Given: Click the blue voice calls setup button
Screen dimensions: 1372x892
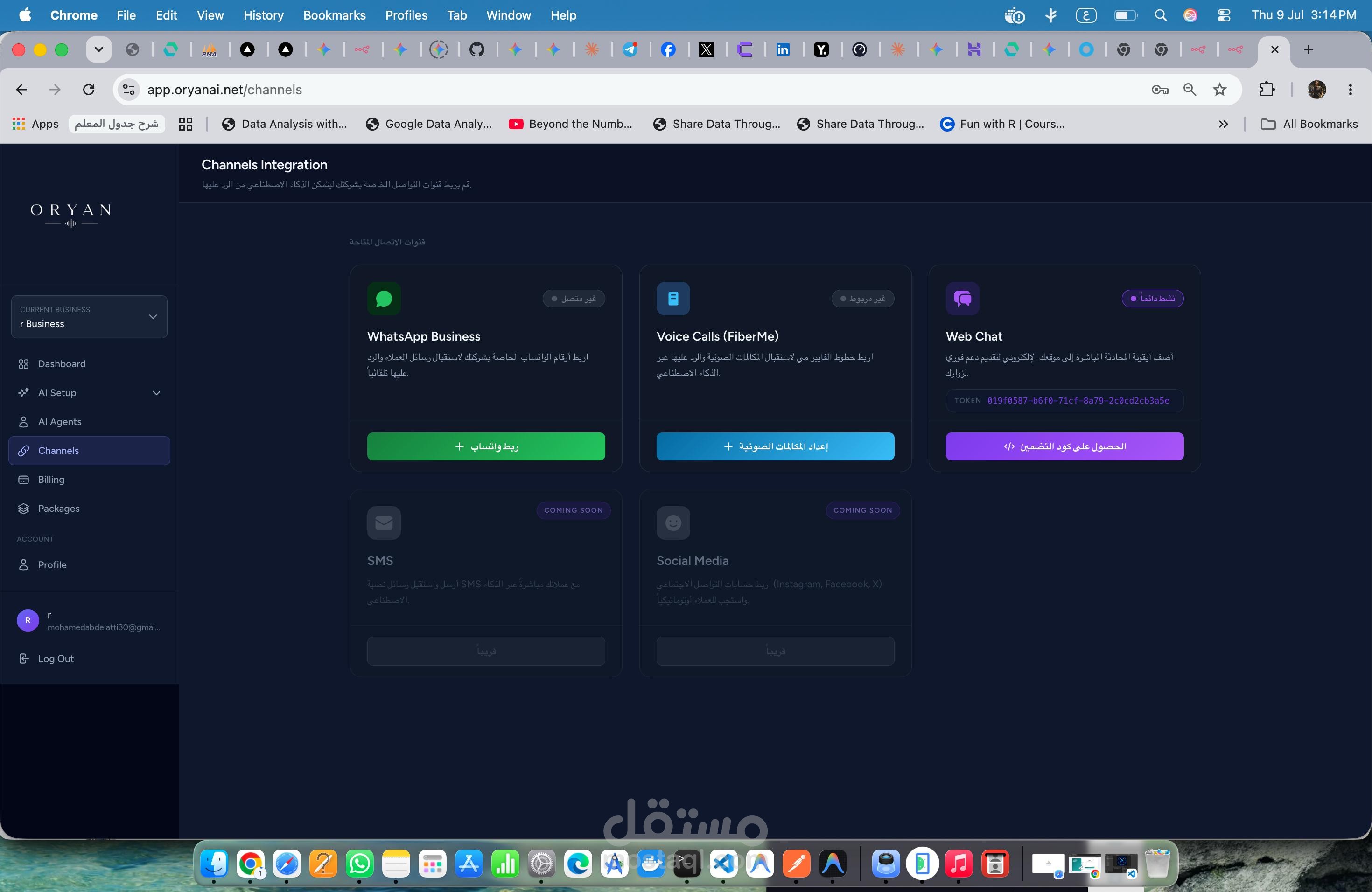Looking at the screenshot, I should [775, 446].
